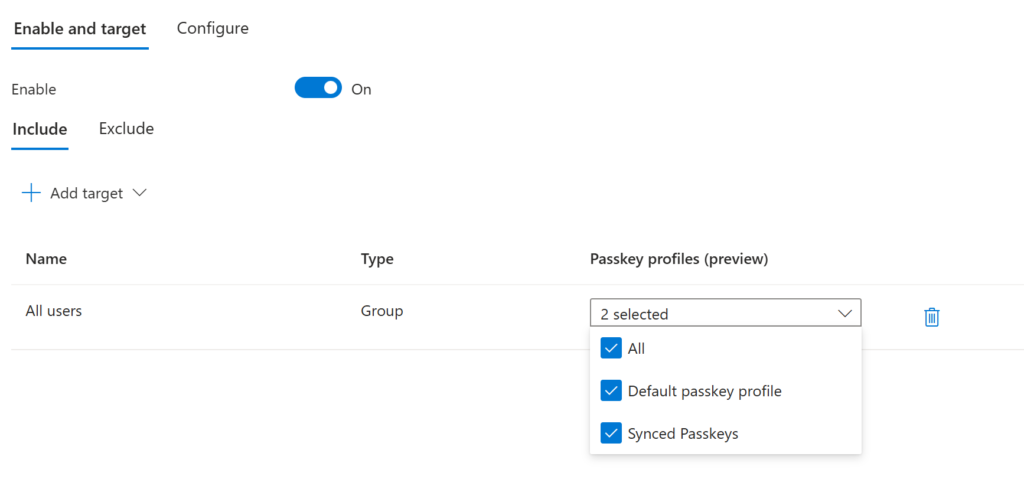Viewport: 1024px width, 489px height.
Task: Collapse the passkey profiles list using its chevron arrow
Action: pos(845,314)
